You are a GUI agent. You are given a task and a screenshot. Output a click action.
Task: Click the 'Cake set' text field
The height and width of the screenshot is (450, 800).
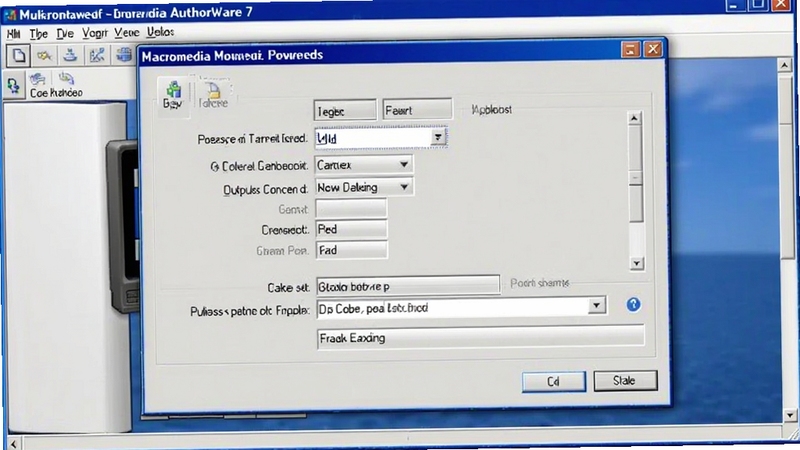click(x=408, y=286)
